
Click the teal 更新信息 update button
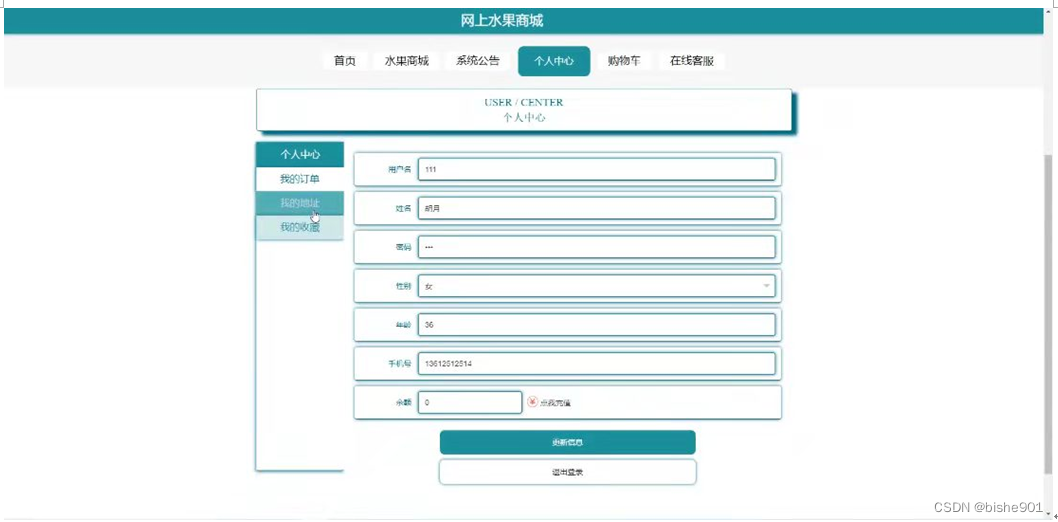(x=567, y=442)
